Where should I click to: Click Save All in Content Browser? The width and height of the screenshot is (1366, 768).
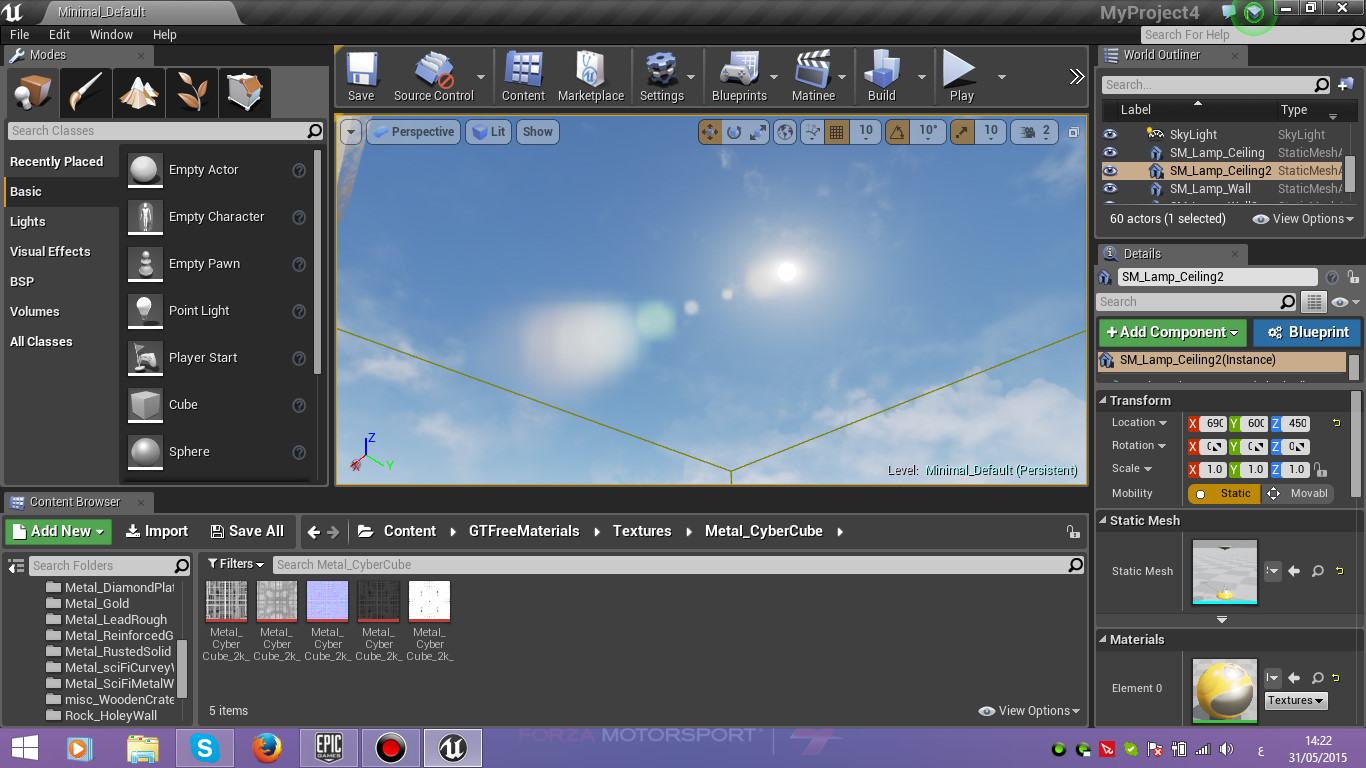[x=247, y=531]
